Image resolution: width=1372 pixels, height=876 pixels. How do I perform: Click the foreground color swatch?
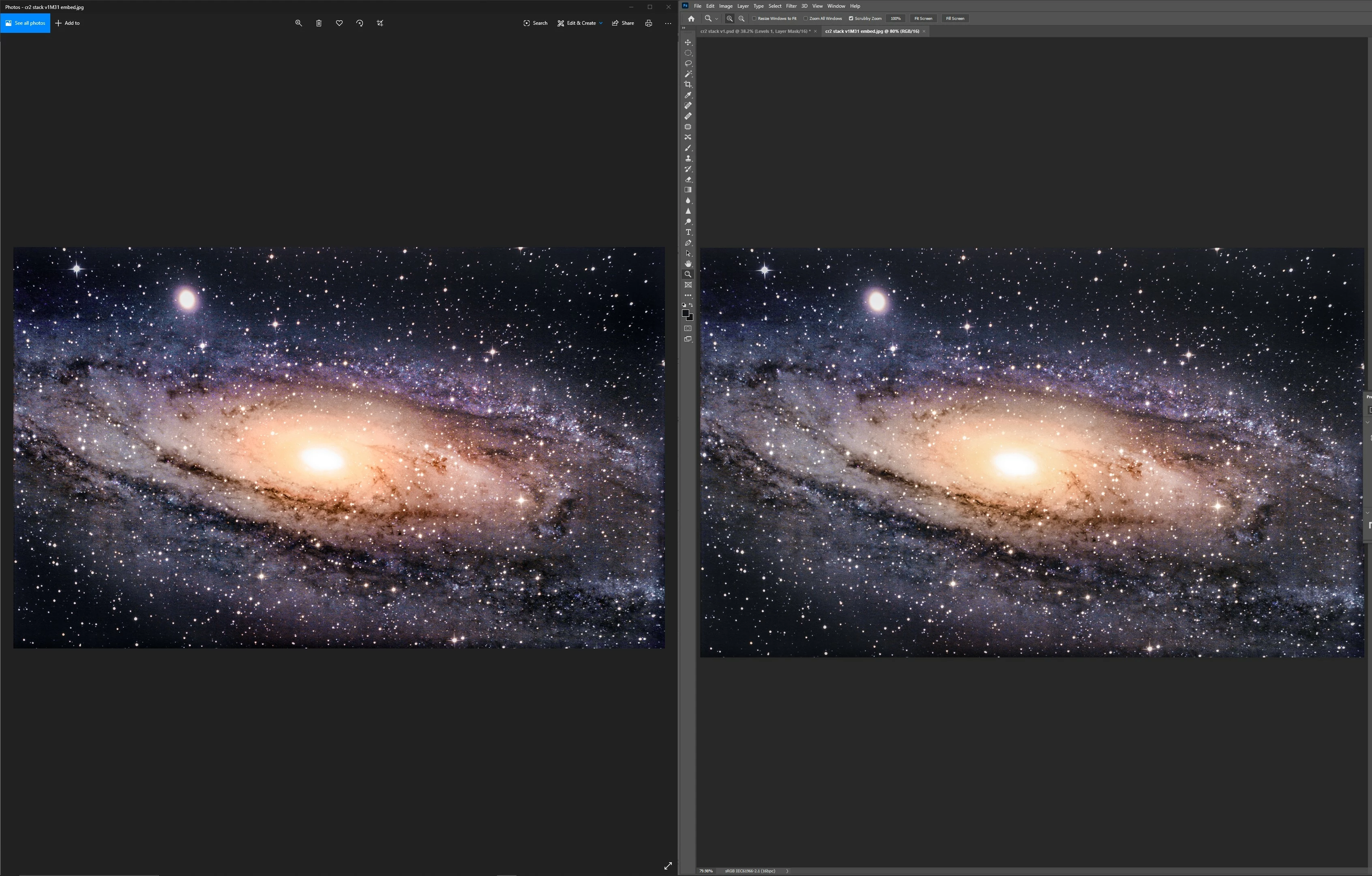(686, 313)
